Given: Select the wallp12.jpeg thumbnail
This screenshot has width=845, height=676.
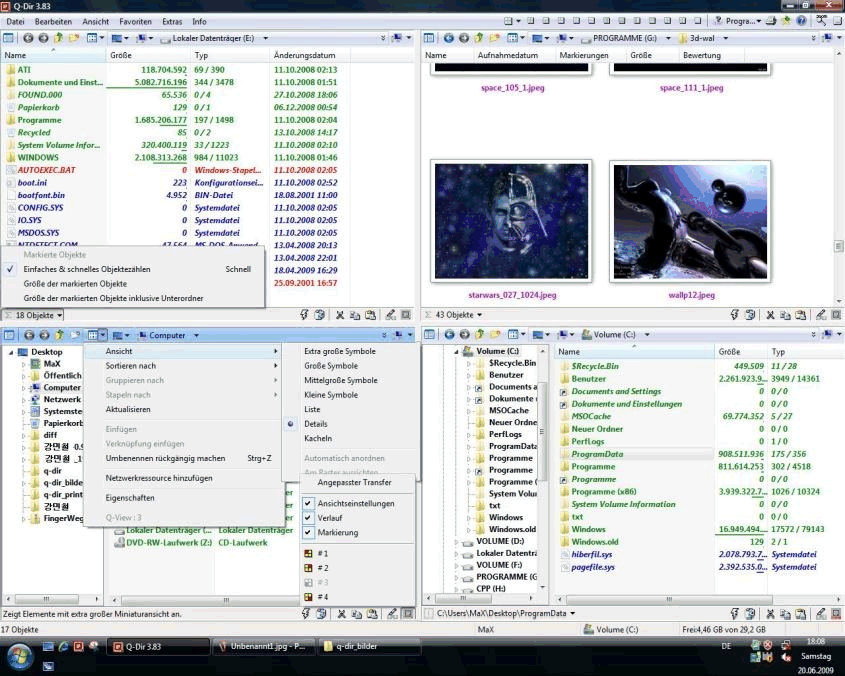Looking at the screenshot, I should [690, 221].
